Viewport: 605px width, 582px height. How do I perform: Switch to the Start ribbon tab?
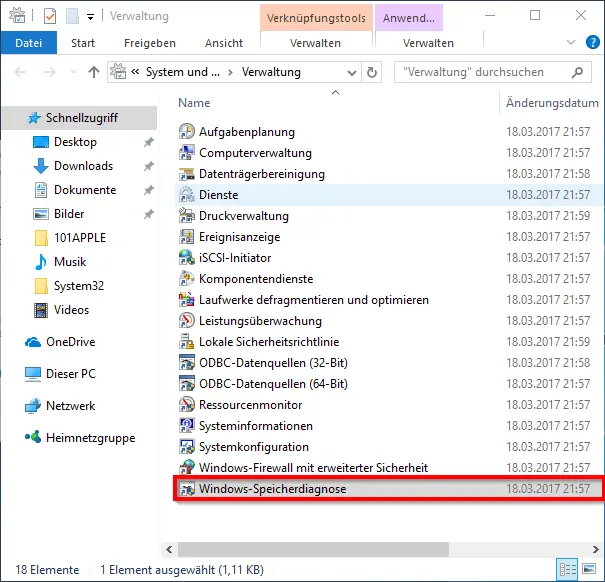[83, 43]
